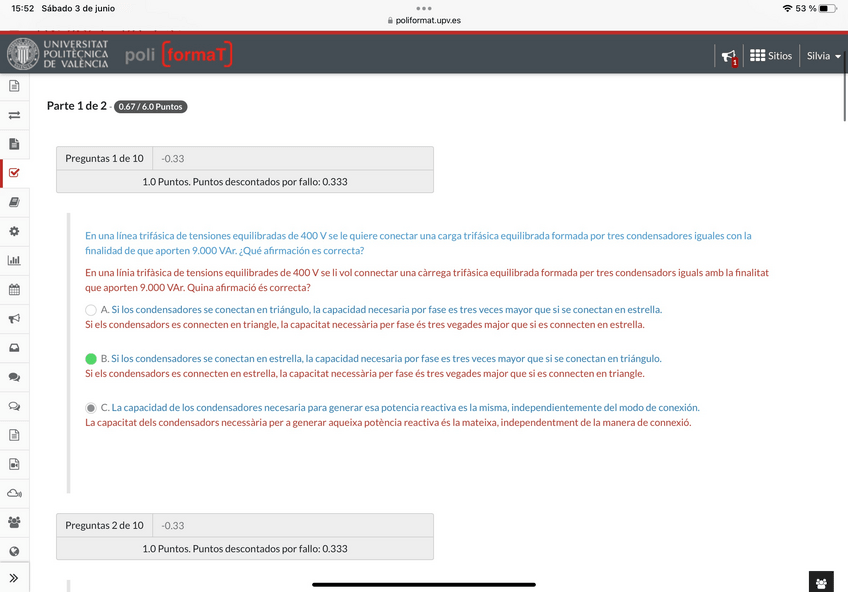Tap the poliformat.upv.es address bar
The height and width of the screenshot is (592, 848).
(424, 20)
